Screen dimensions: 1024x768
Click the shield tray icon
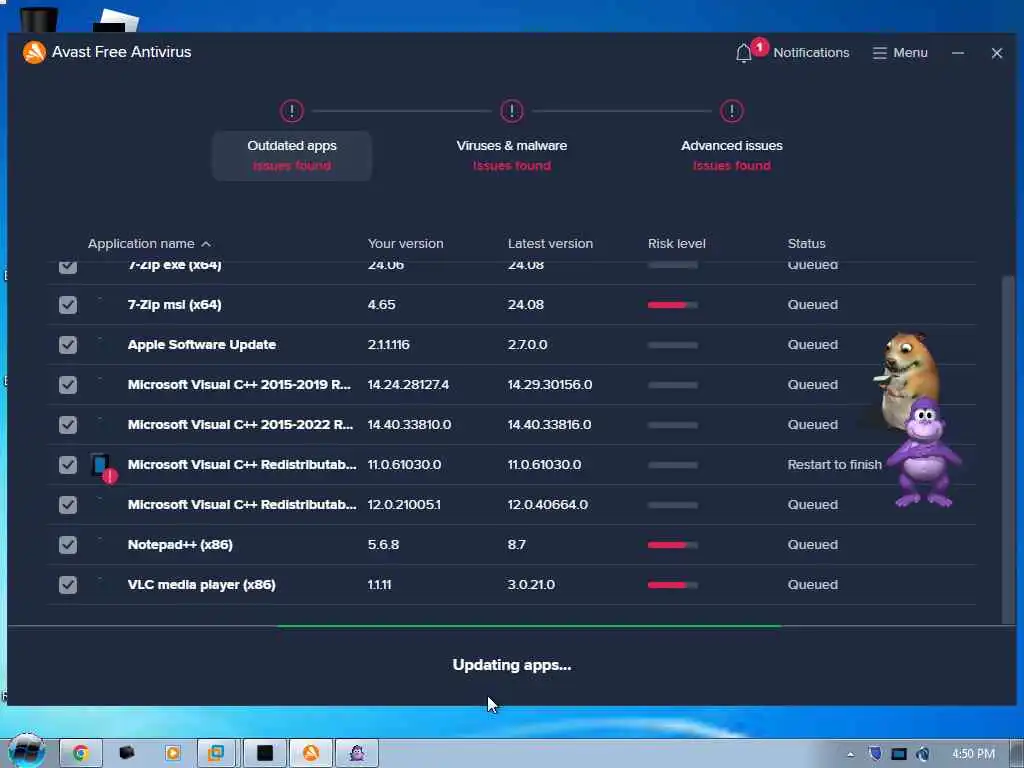[875, 754]
